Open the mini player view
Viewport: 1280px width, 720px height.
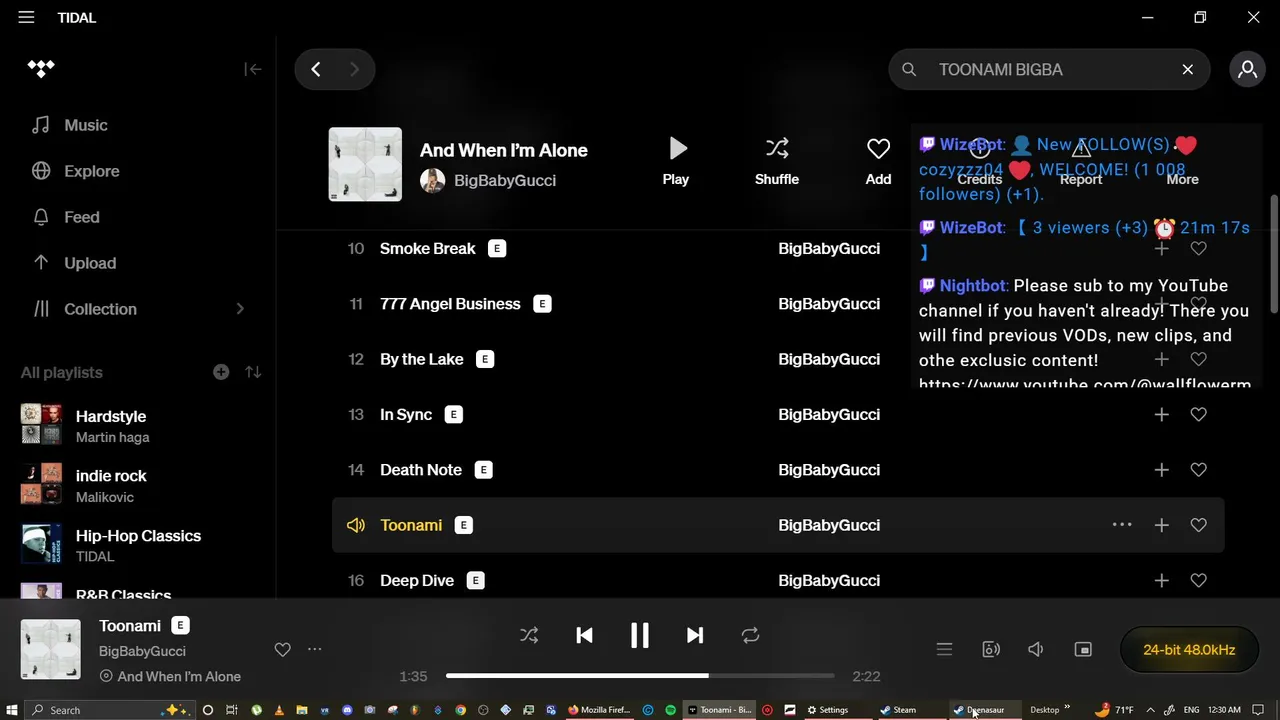(x=1083, y=649)
